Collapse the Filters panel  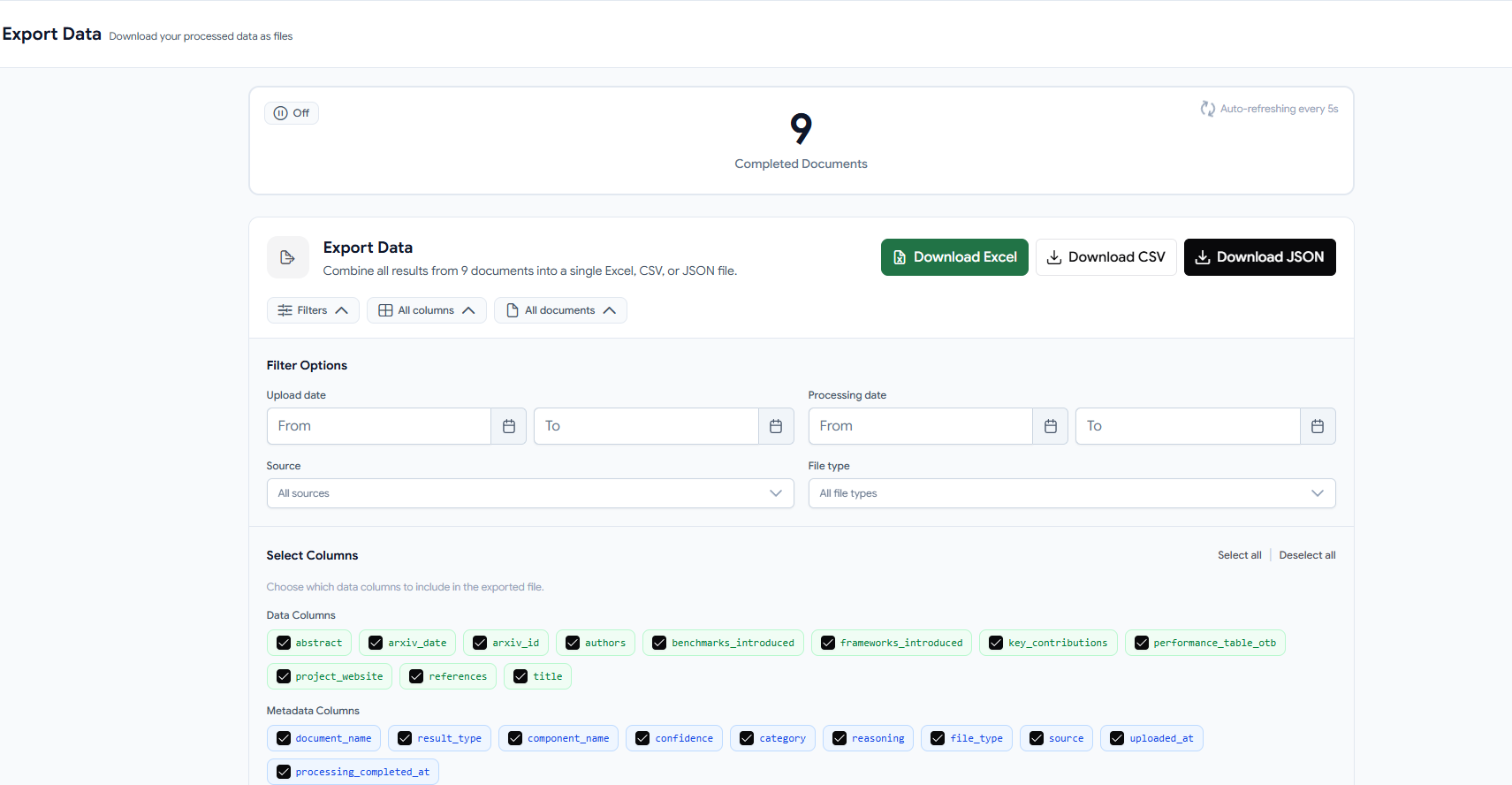click(x=313, y=310)
